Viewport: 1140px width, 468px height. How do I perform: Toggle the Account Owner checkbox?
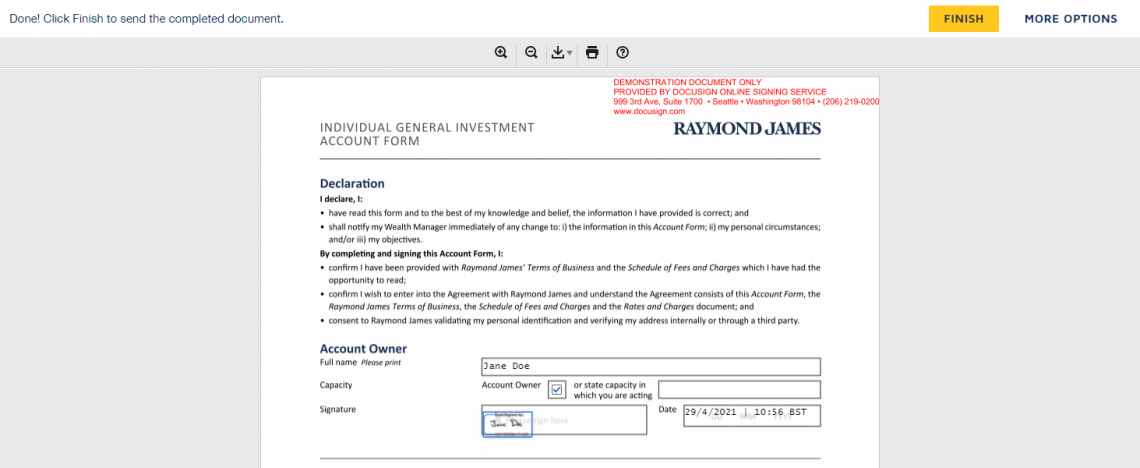click(x=557, y=390)
